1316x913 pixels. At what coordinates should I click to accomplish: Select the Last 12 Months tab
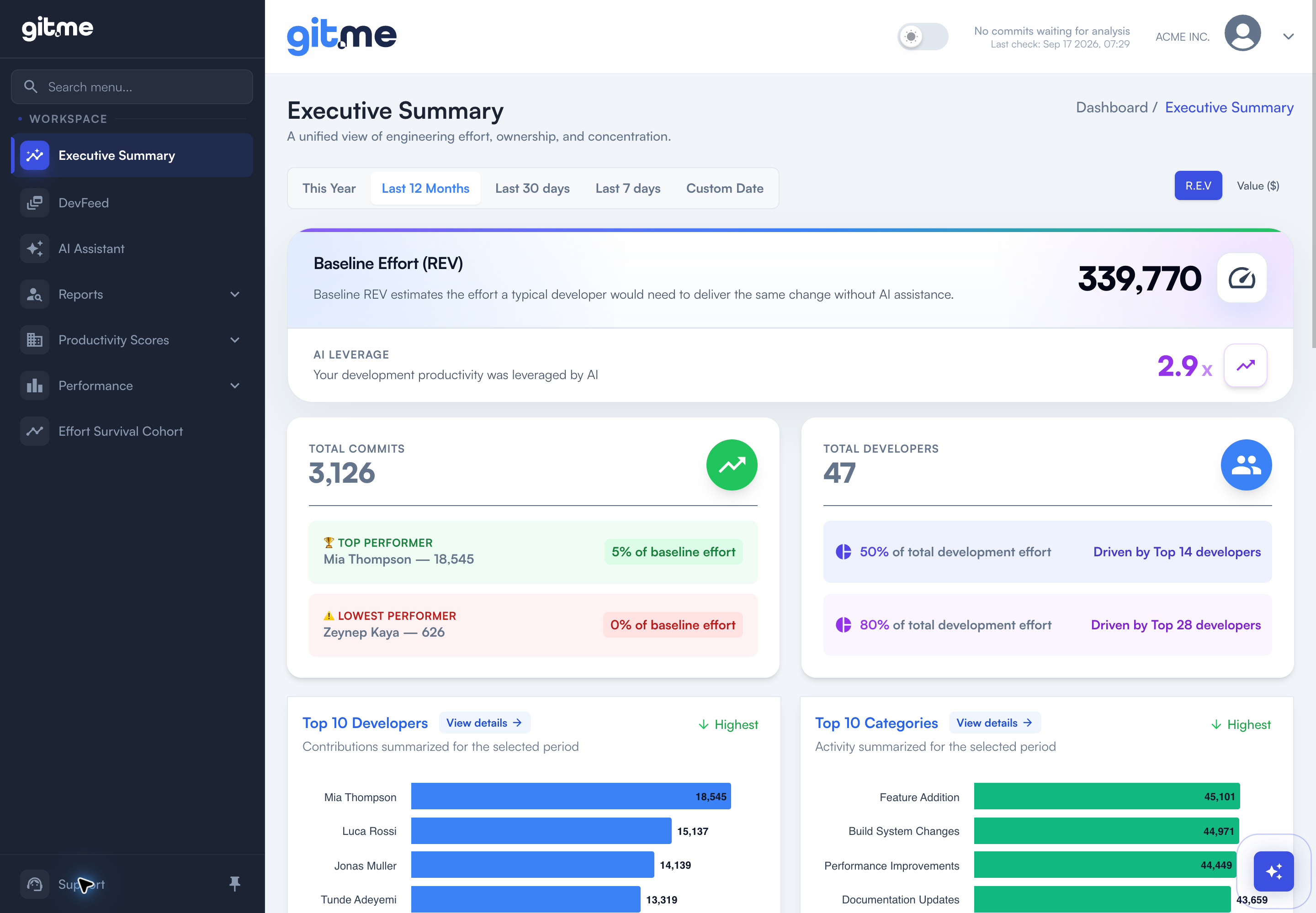(426, 189)
